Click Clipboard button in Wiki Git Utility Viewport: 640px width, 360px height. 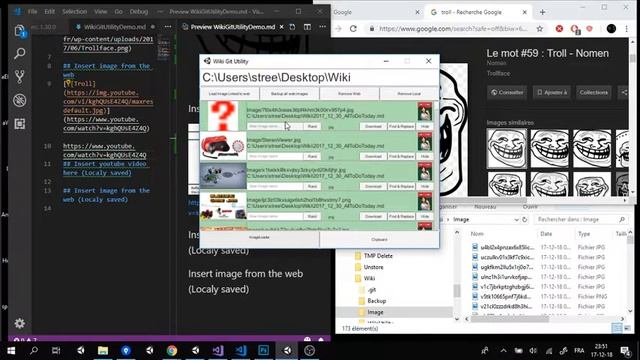click(379, 240)
